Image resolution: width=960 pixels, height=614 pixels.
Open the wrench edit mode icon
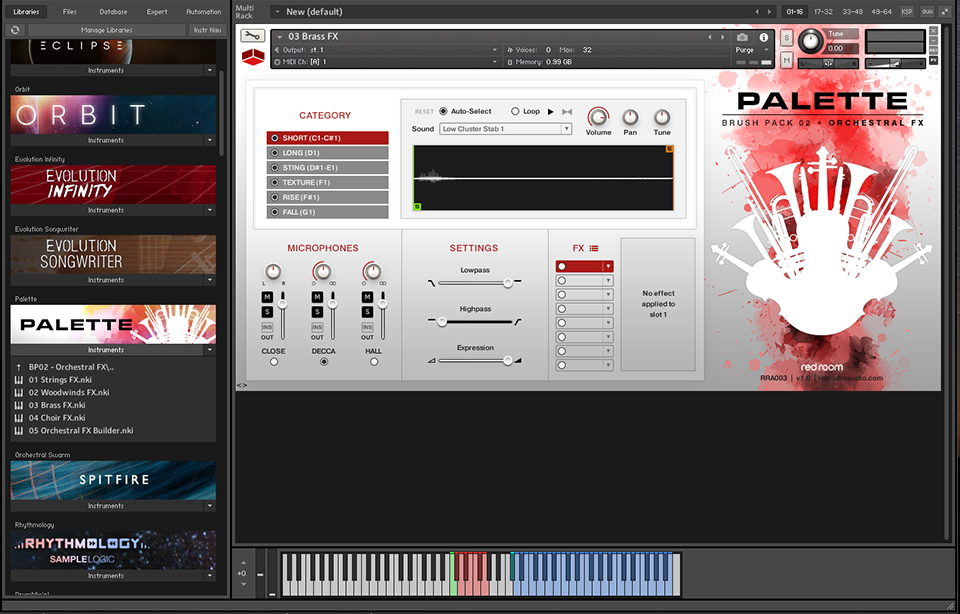coord(252,36)
